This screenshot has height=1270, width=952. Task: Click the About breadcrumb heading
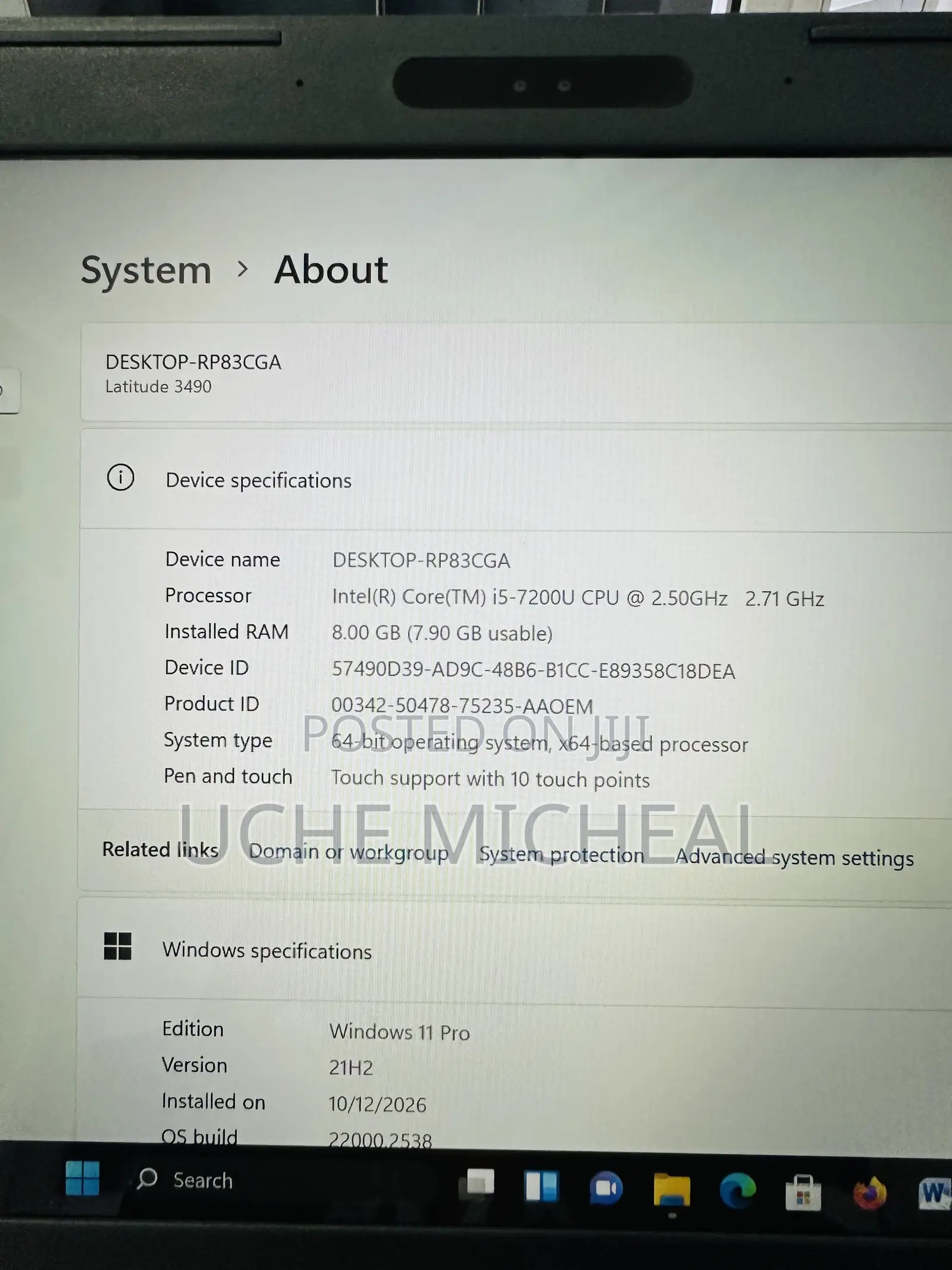[331, 270]
